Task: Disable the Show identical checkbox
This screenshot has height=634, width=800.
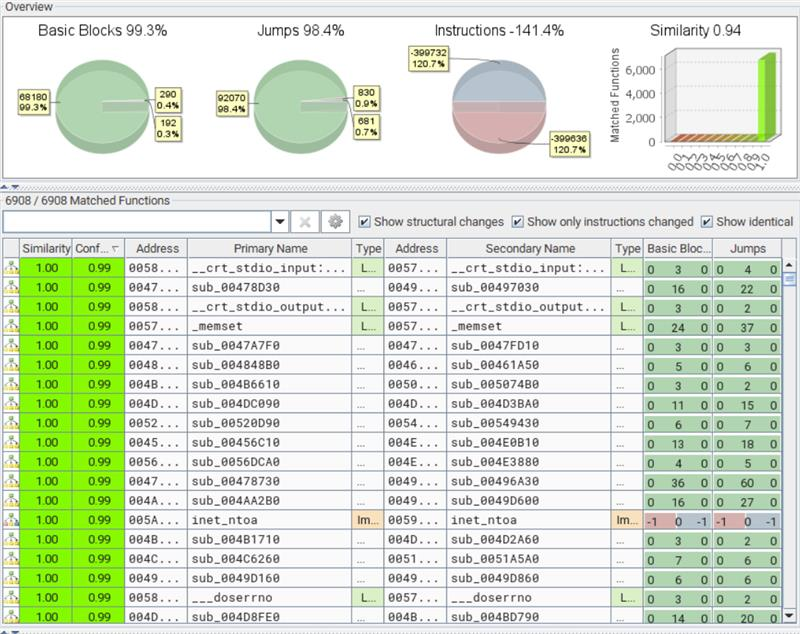Action: [707, 222]
